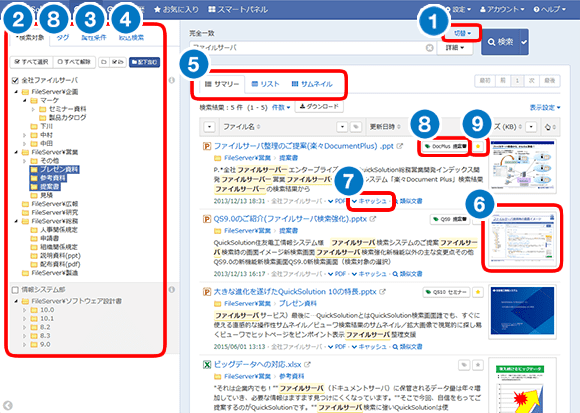Click the blue 検索 search button
This screenshot has height=413, width=580.
(500, 42)
